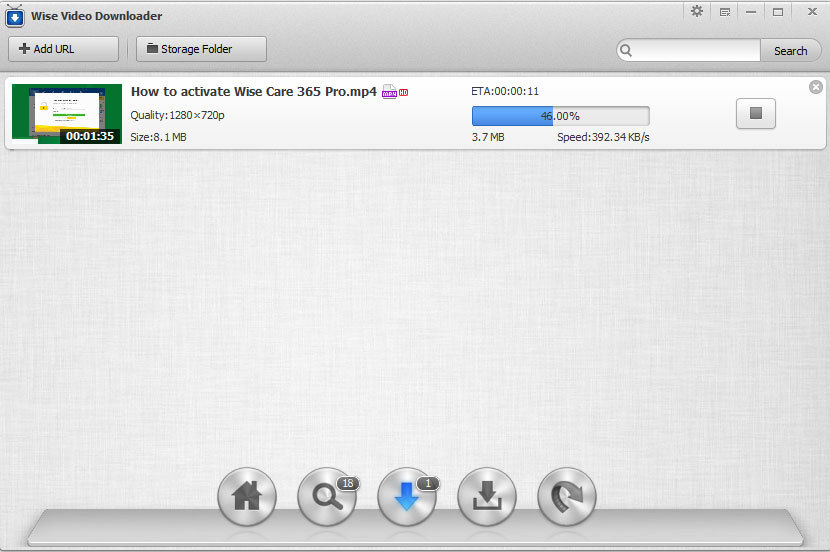Click the 'Speed:392.34 KB/s' text
Image resolution: width=830 pixels, height=552 pixels.
click(x=603, y=137)
